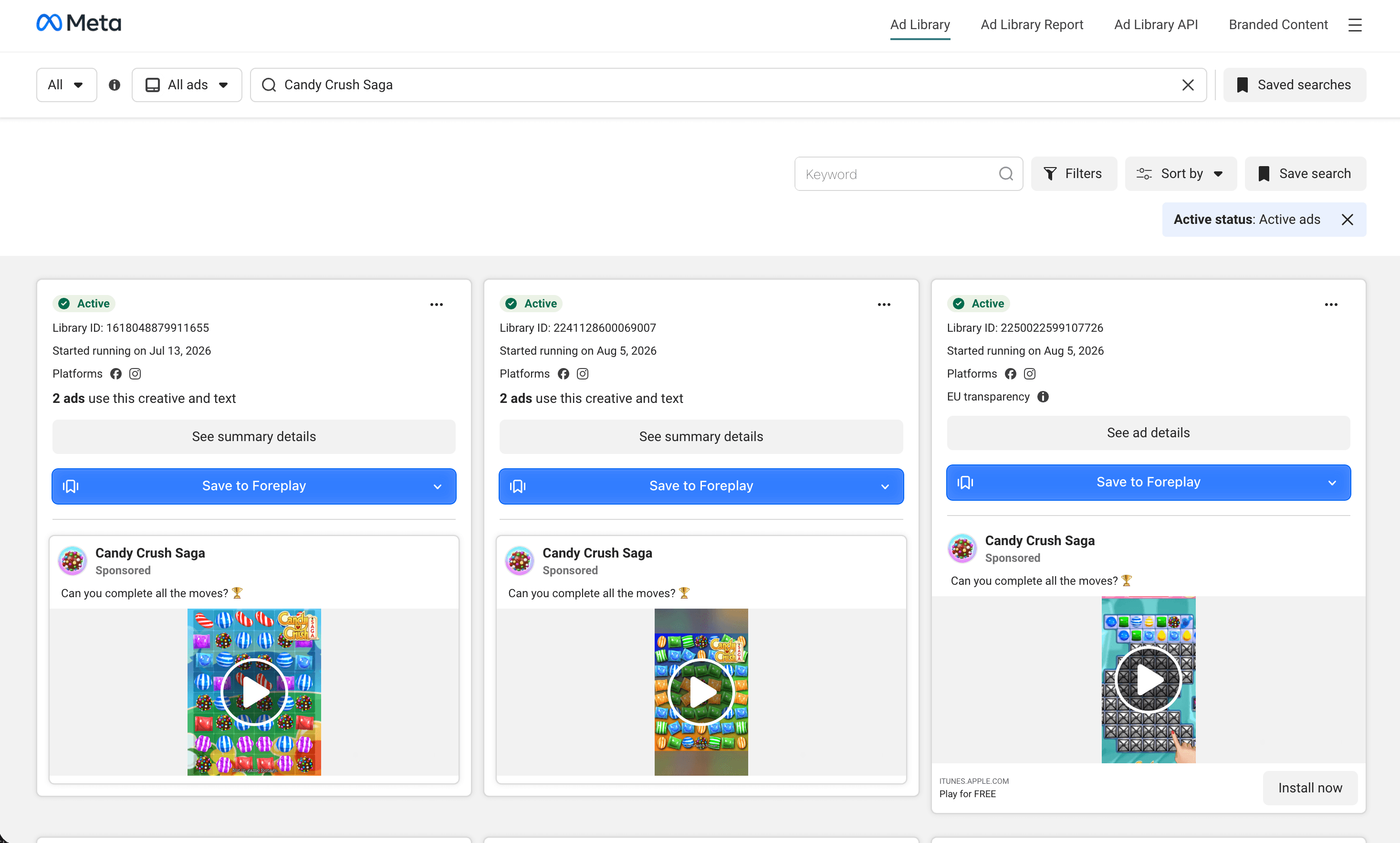
Task: Click the EU transparency info icon
Action: click(1043, 397)
